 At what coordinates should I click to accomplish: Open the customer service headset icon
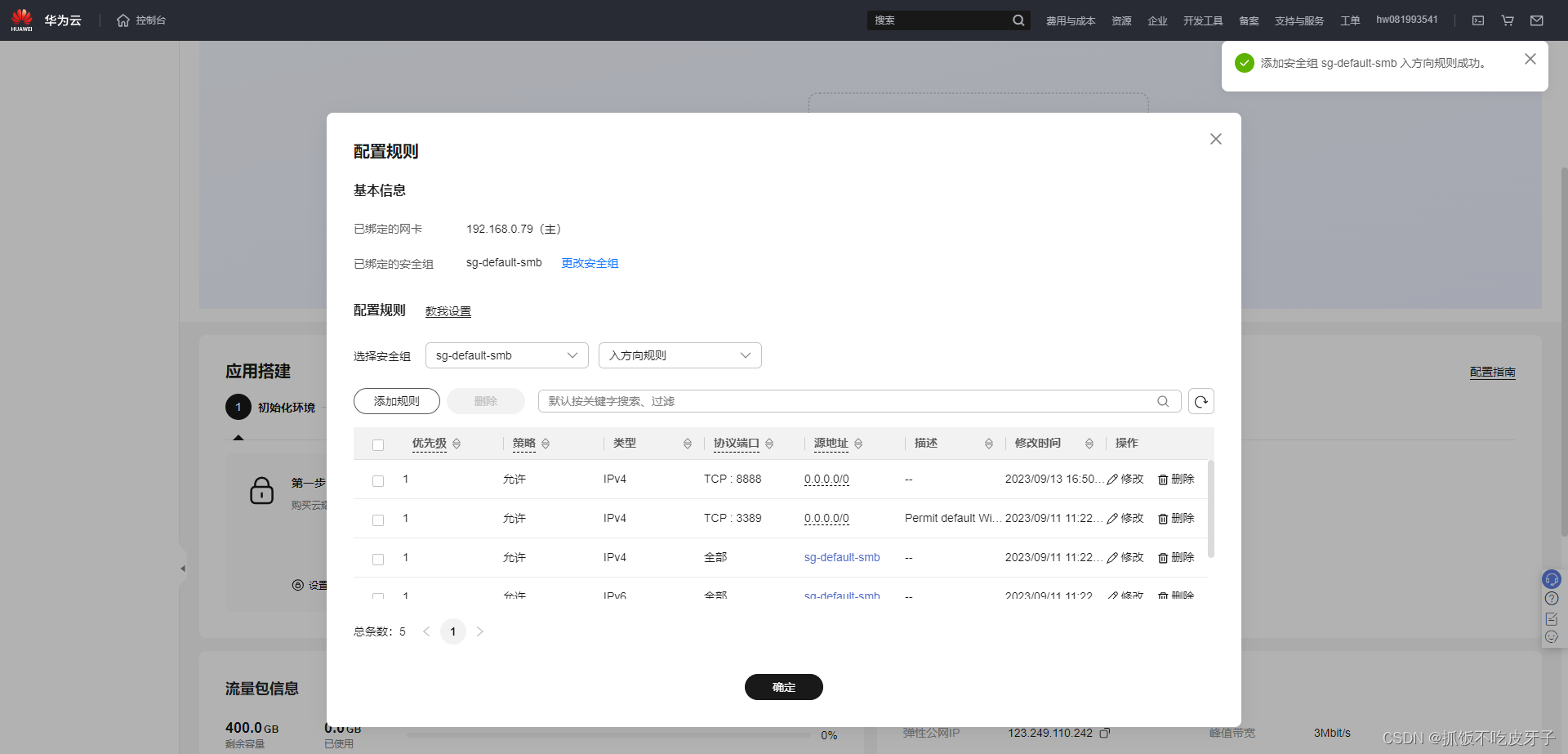tap(1552, 579)
